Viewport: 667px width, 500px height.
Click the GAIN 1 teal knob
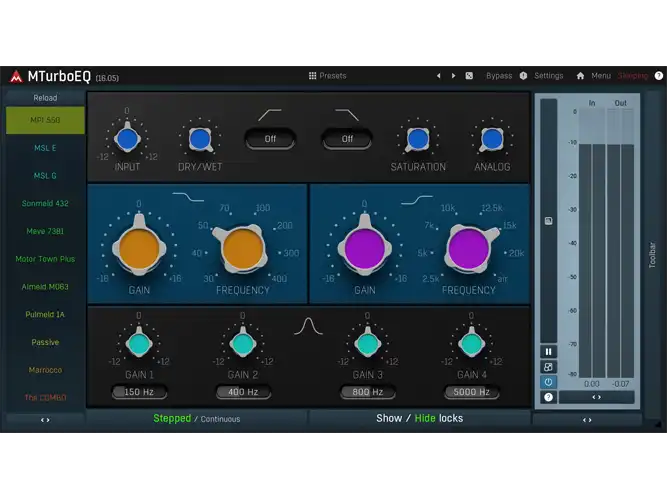pyautogui.click(x=139, y=344)
